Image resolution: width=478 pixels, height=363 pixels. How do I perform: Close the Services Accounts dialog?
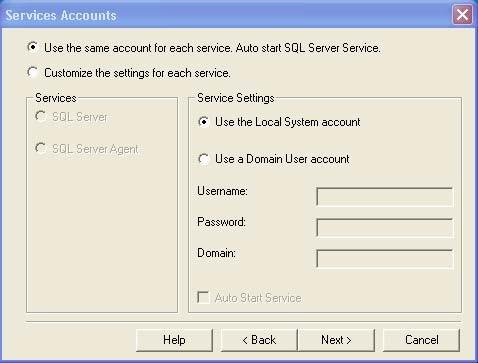[462, 15]
